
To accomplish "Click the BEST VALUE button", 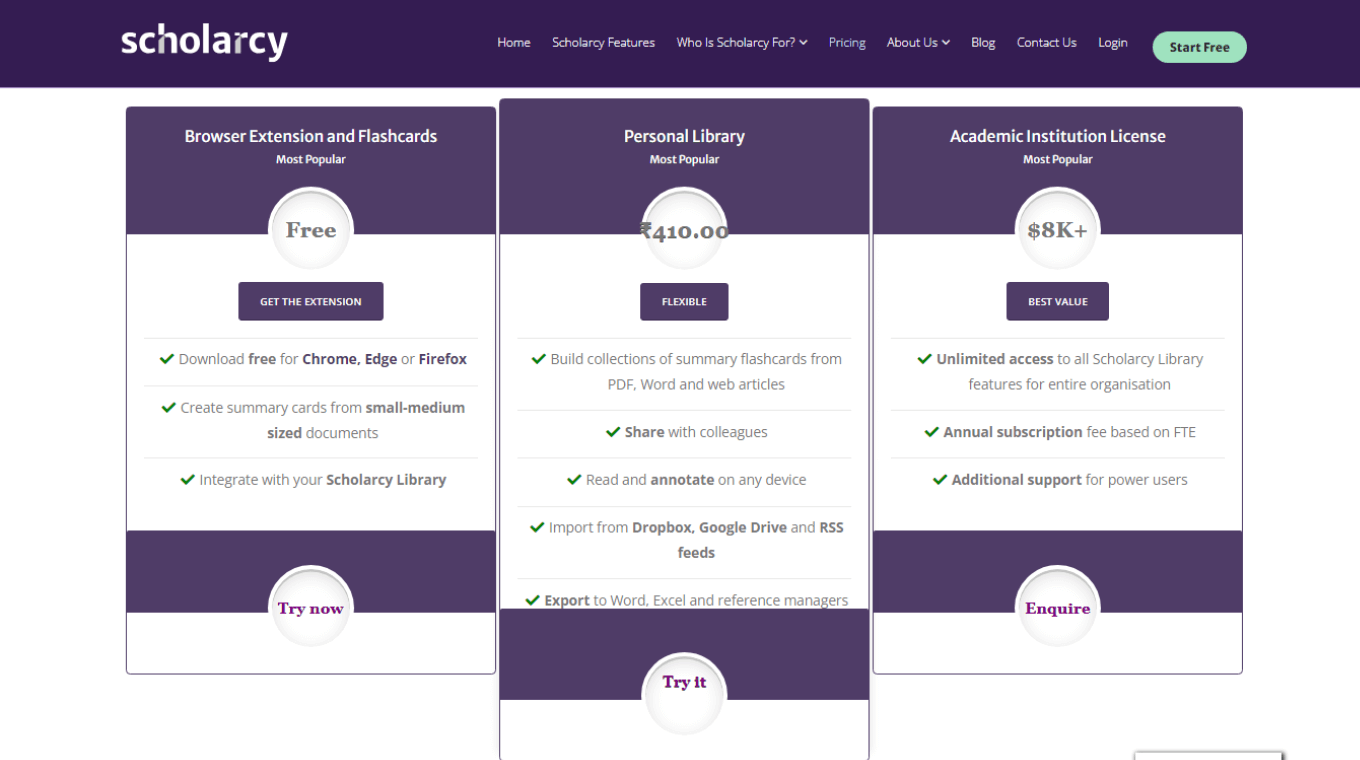I will (1057, 301).
